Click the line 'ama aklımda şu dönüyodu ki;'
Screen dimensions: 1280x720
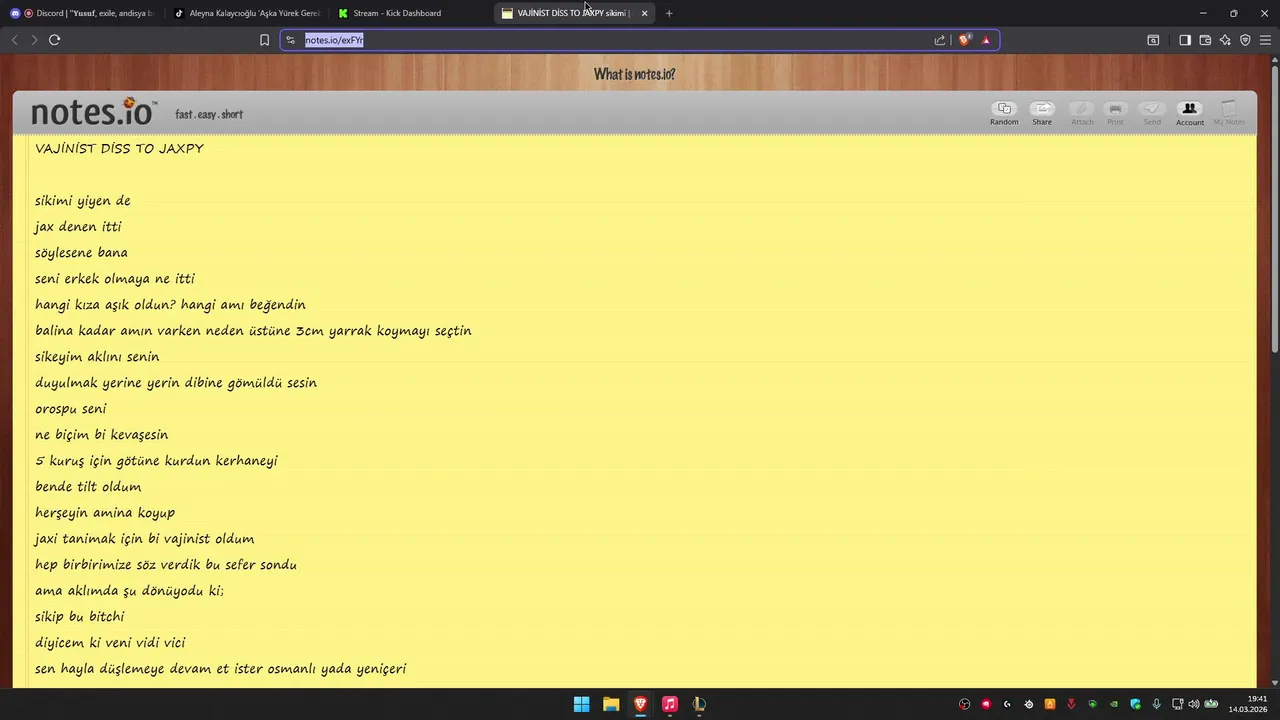129,590
